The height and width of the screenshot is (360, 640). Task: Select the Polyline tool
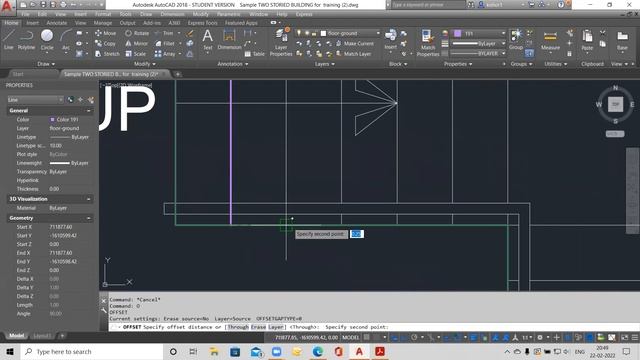point(26,40)
